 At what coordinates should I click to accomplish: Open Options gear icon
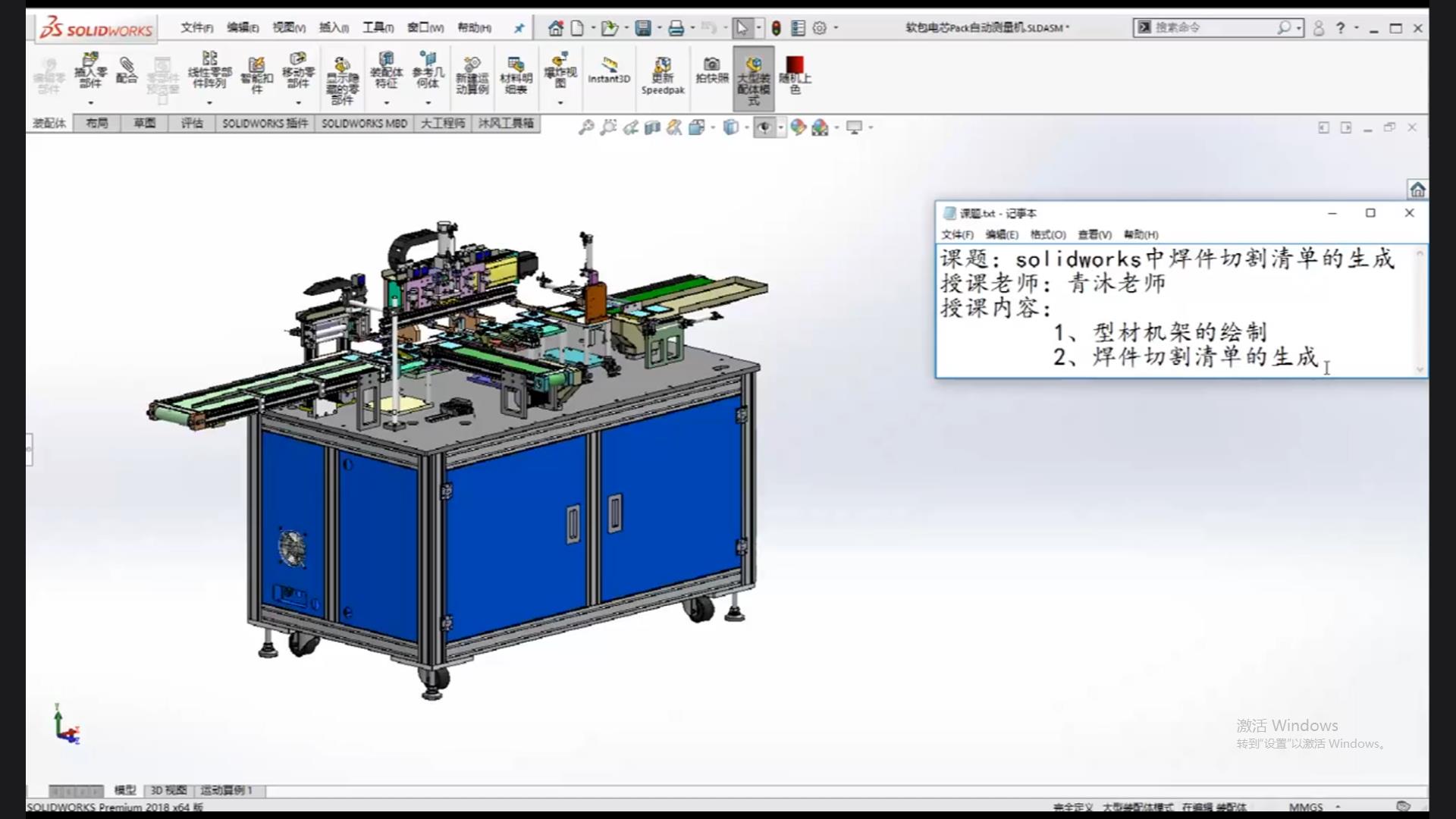coord(820,28)
